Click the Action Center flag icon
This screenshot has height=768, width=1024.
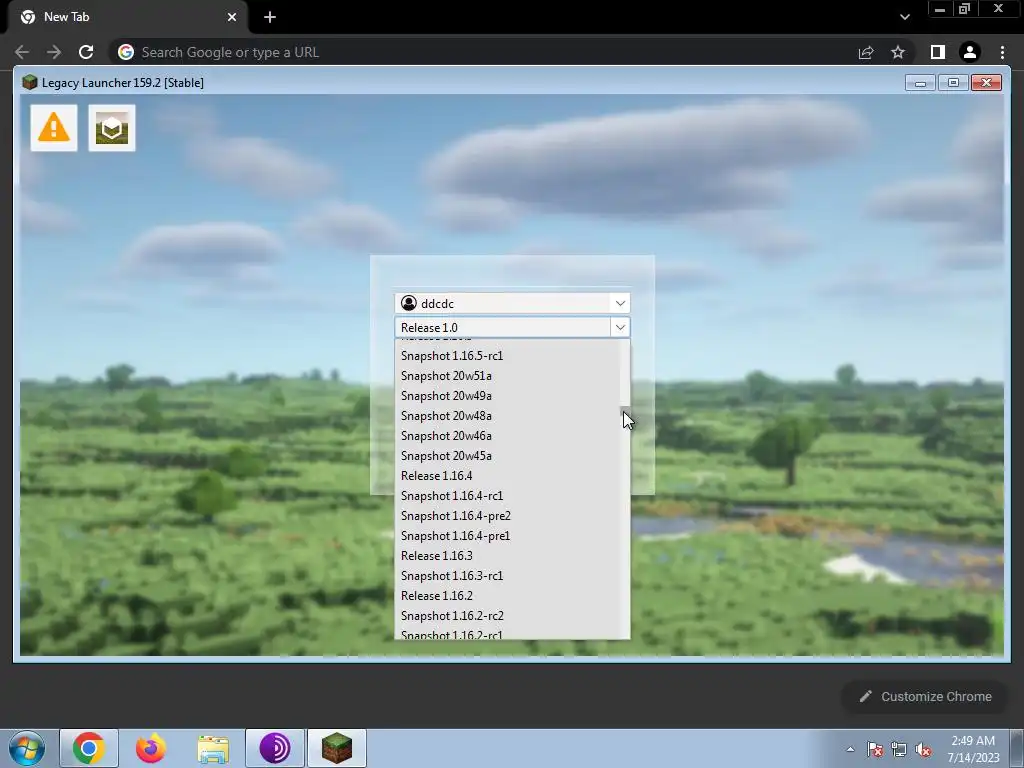875,749
